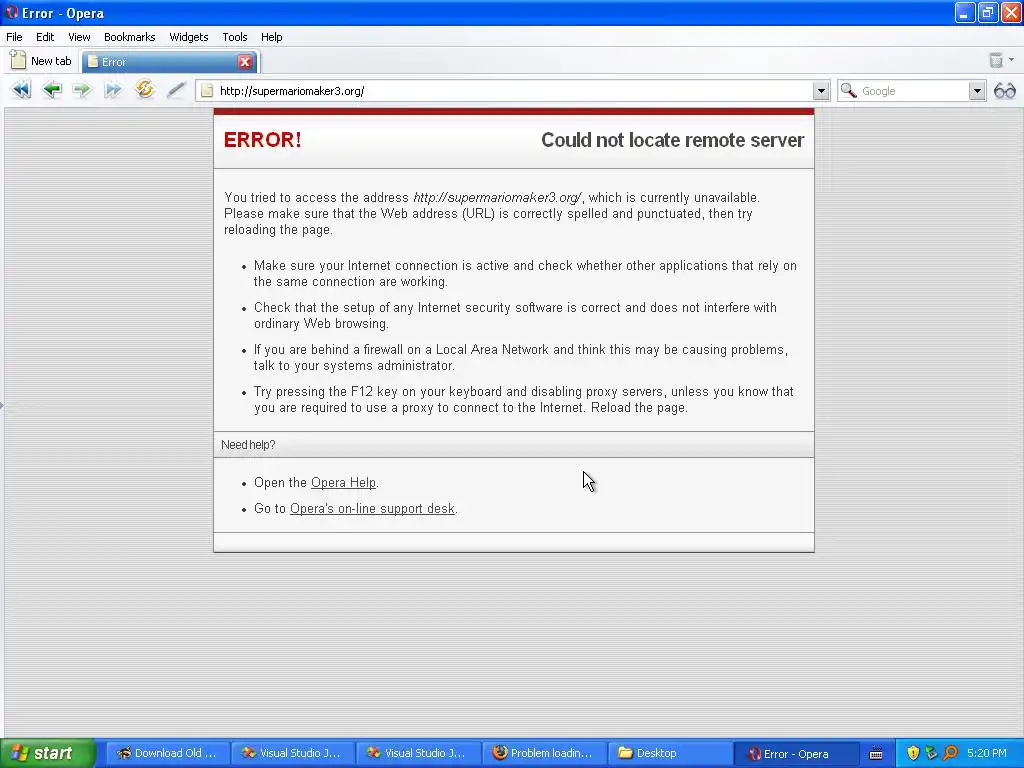1024x768 pixels.
Task: Click the Fast Forward button
Action: 113,89
